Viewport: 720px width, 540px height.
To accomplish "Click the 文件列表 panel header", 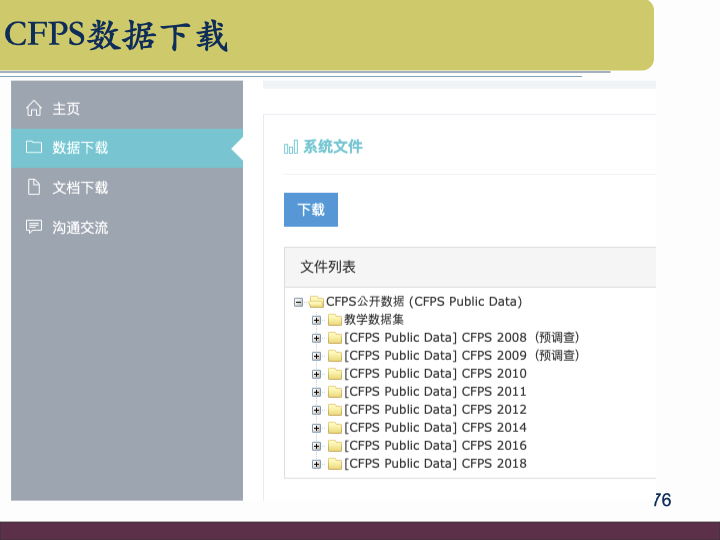I will click(x=328, y=267).
